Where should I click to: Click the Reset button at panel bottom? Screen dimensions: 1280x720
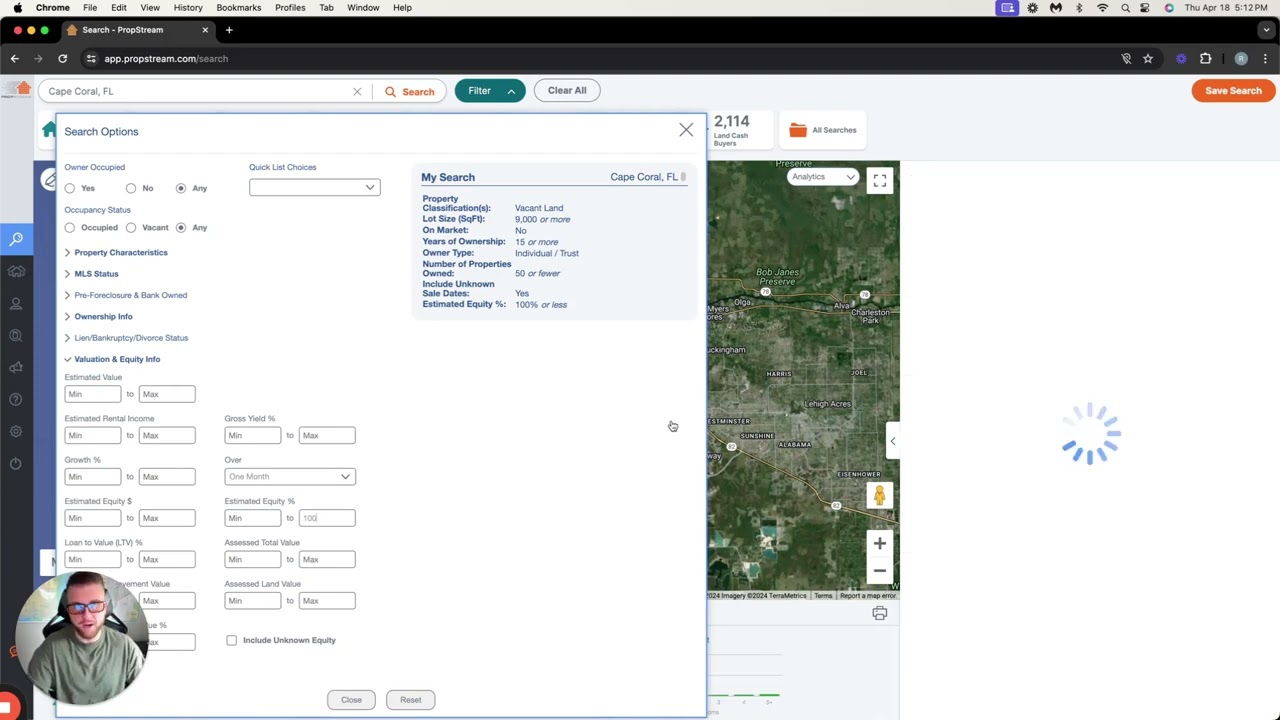(410, 700)
